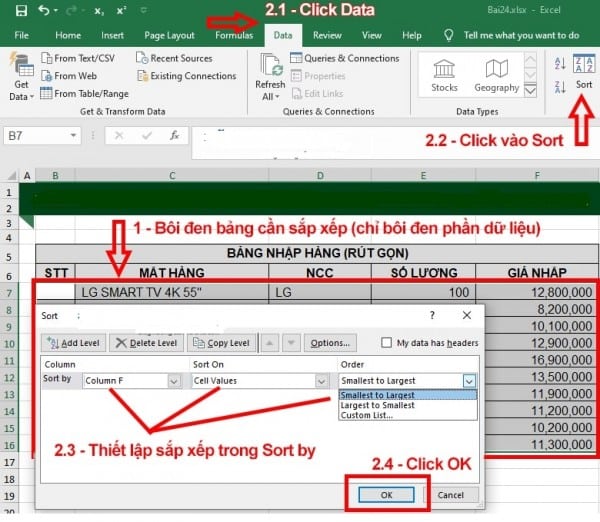
Task: Move sort level up arrow
Action: [269, 343]
